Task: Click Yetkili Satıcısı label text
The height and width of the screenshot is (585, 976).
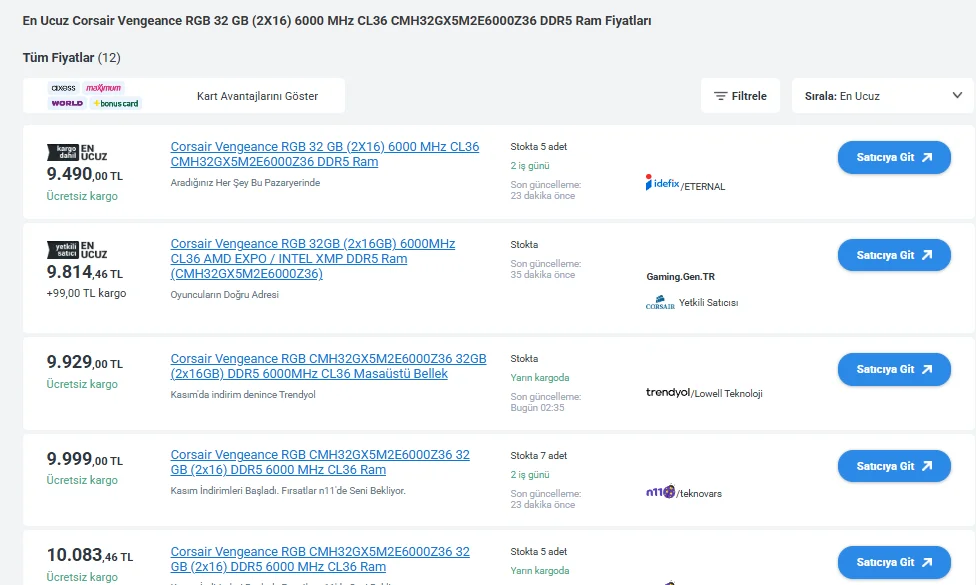Action: tap(708, 302)
